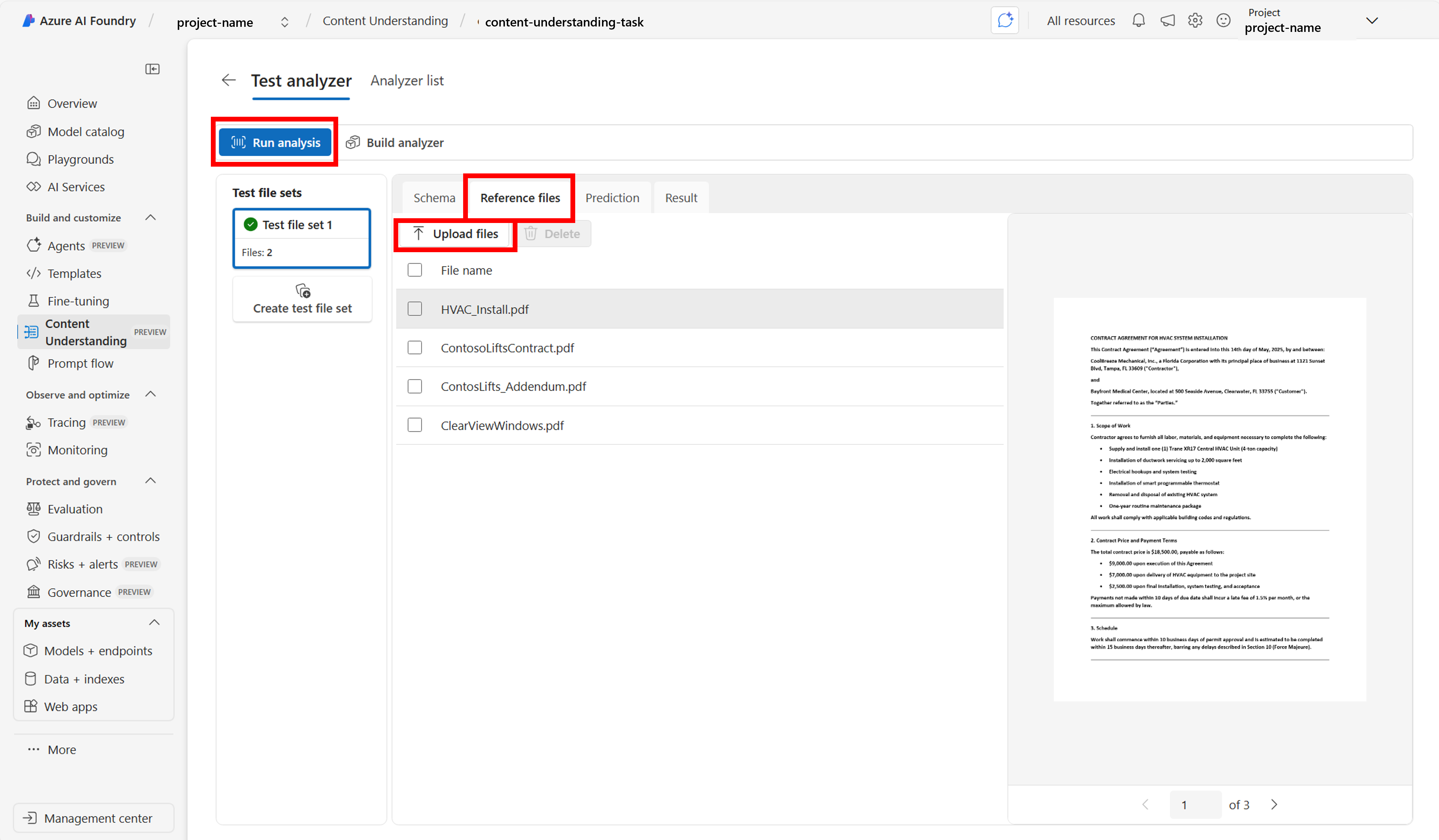Viewport: 1439px width, 840px height.
Task: Switch to the Prediction tab
Action: [x=612, y=198]
